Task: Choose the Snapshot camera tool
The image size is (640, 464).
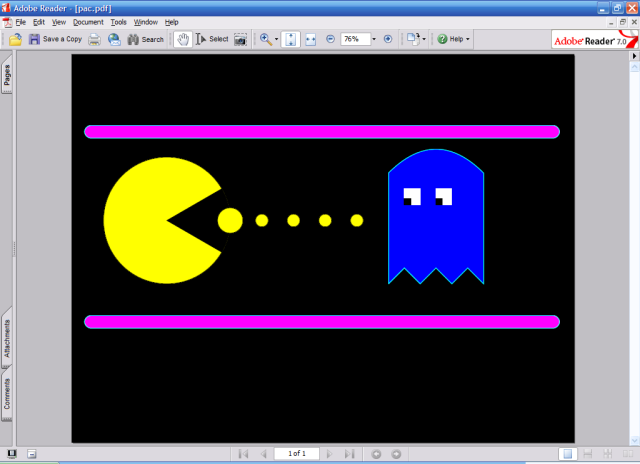Action: (x=240, y=40)
